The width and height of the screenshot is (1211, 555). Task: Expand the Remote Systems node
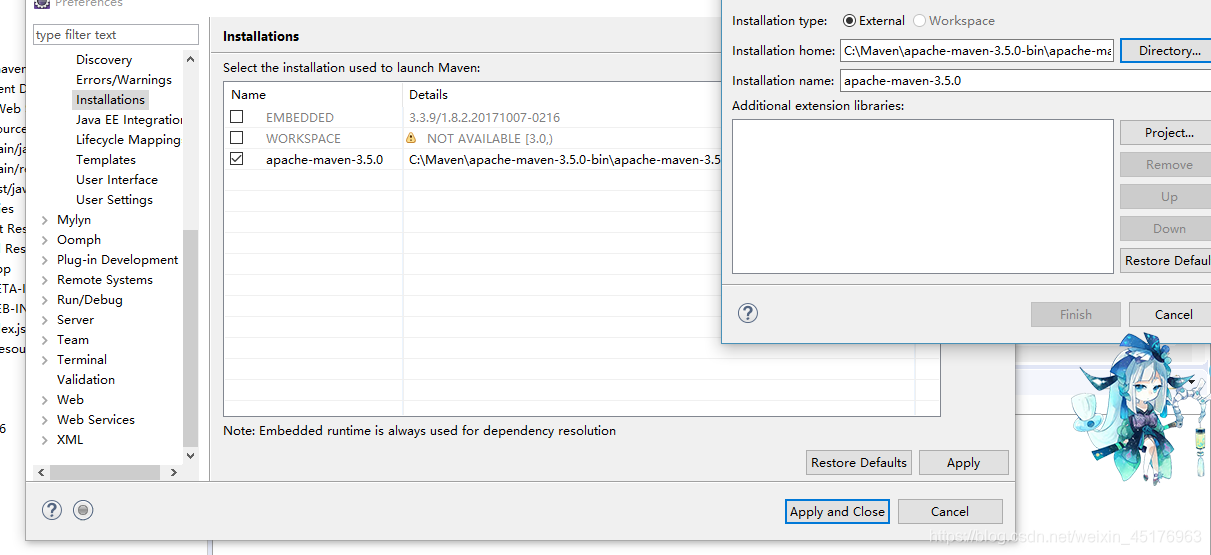point(44,280)
